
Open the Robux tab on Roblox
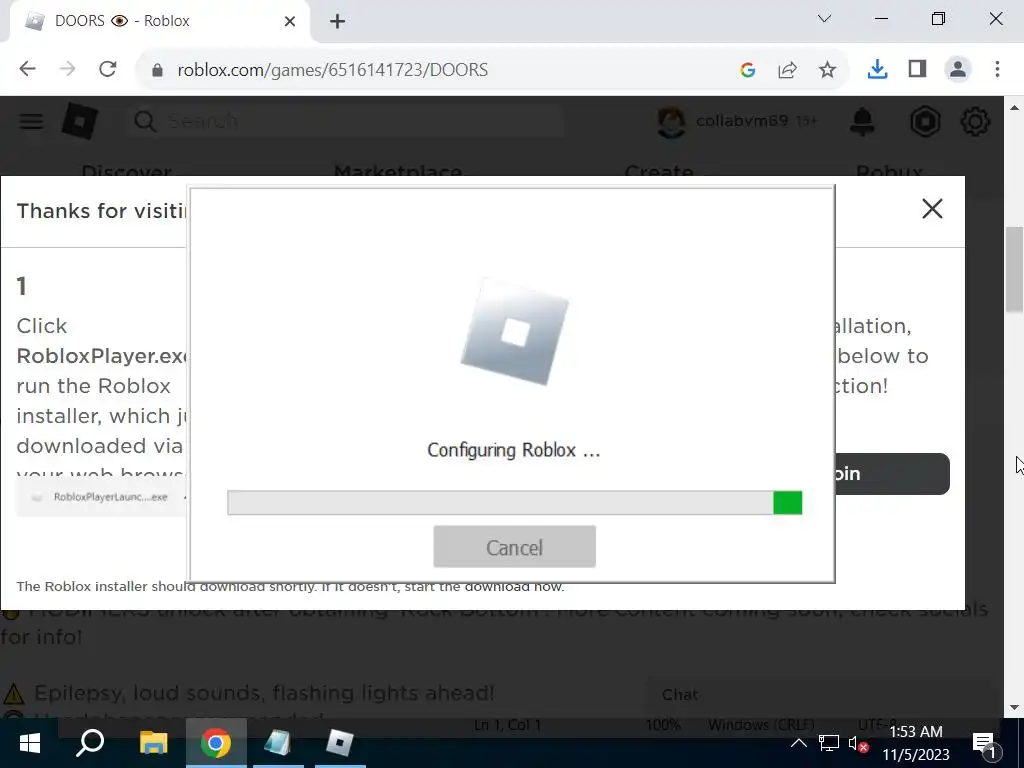(x=889, y=170)
